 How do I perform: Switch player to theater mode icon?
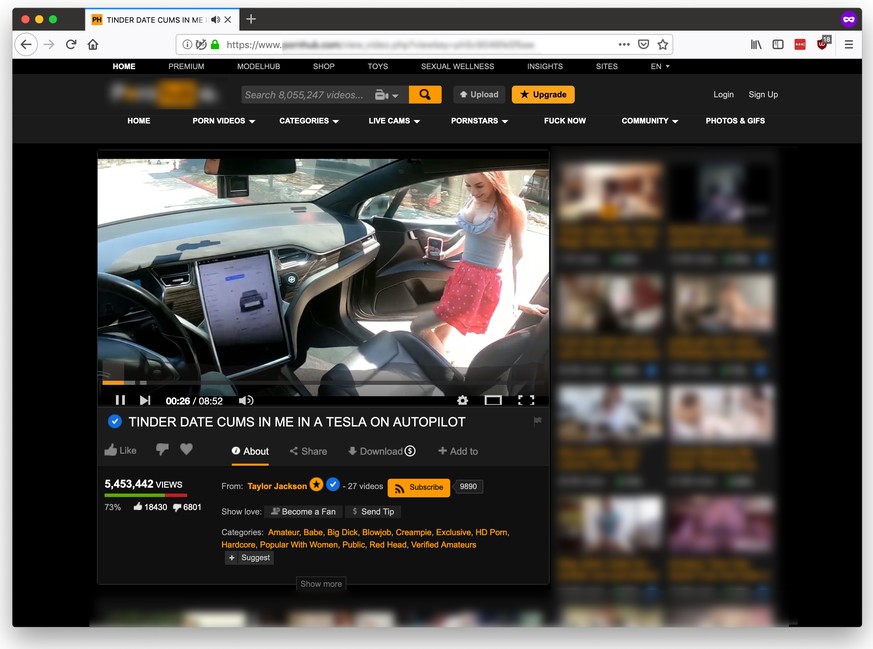[493, 400]
